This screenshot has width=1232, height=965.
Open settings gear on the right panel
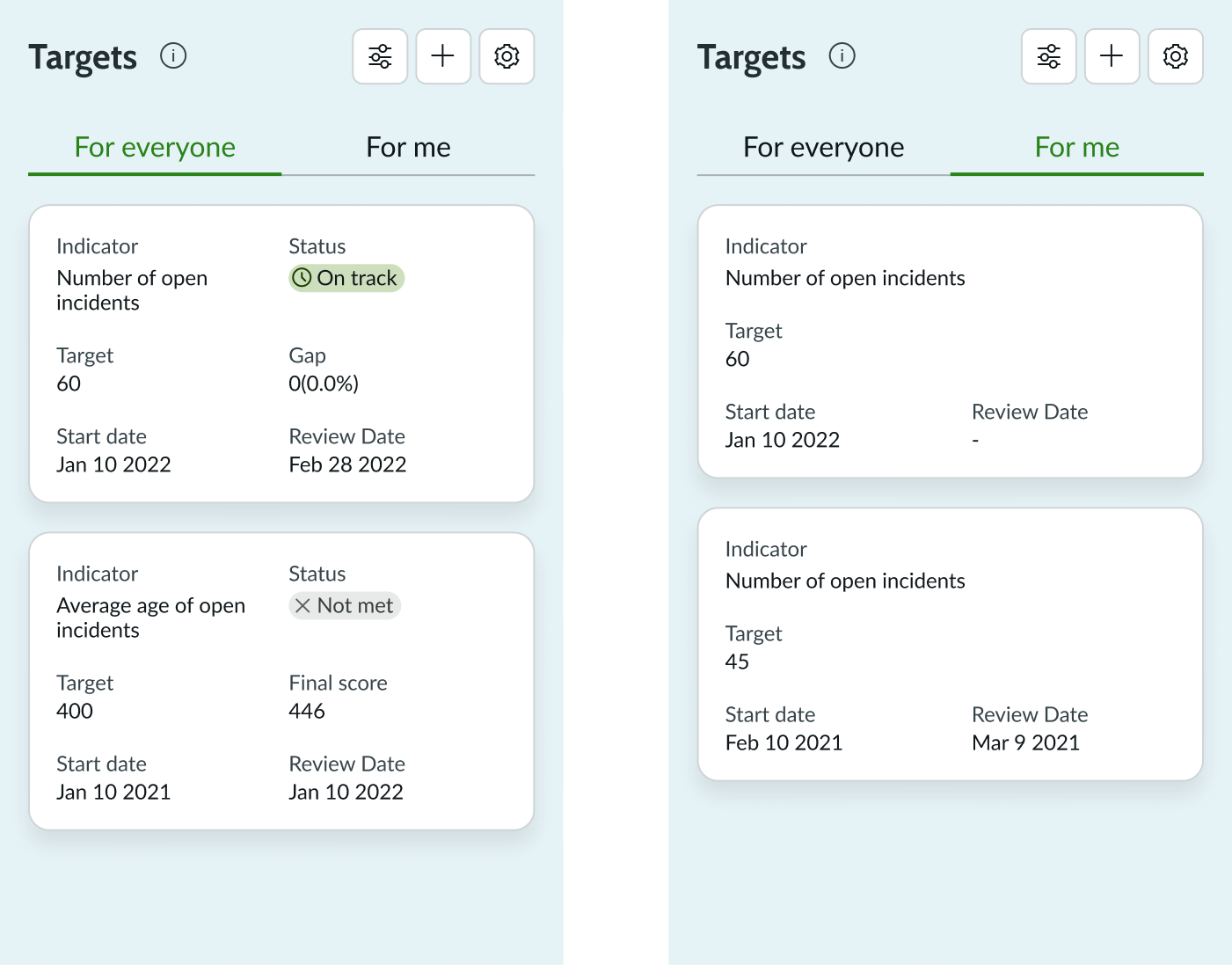click(x=1176, y=55)
